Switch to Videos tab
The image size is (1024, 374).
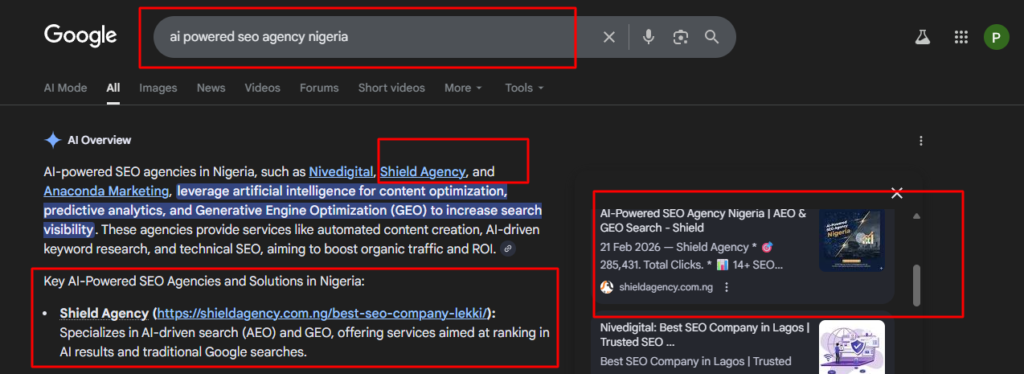[263, 87]
